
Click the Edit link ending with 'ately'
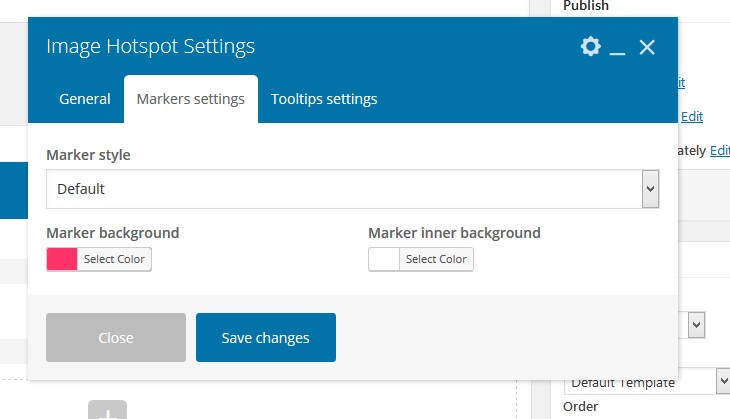[x=720, y=151]
